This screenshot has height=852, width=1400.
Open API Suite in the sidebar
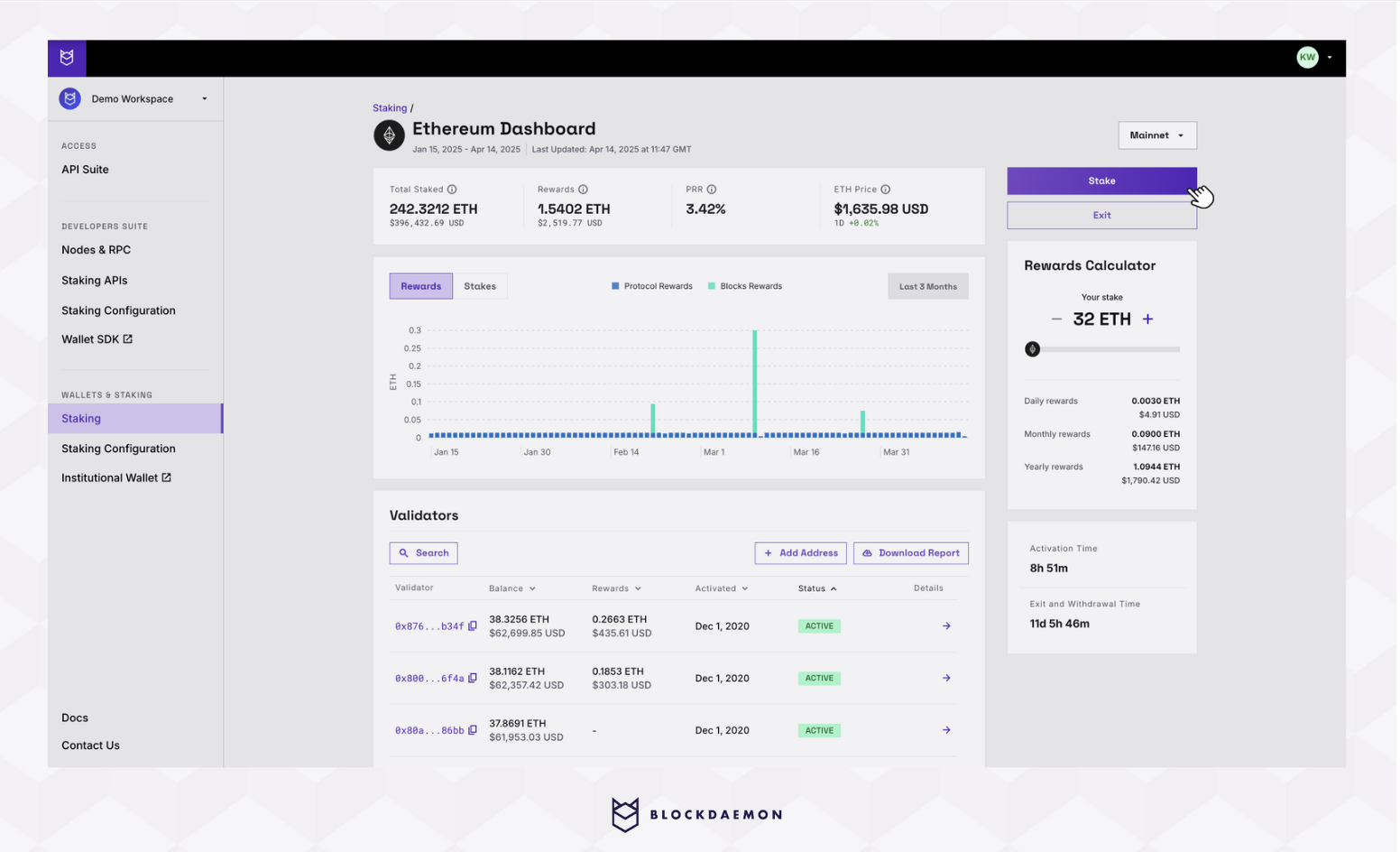pyautogui.click(x=85, y=170)
